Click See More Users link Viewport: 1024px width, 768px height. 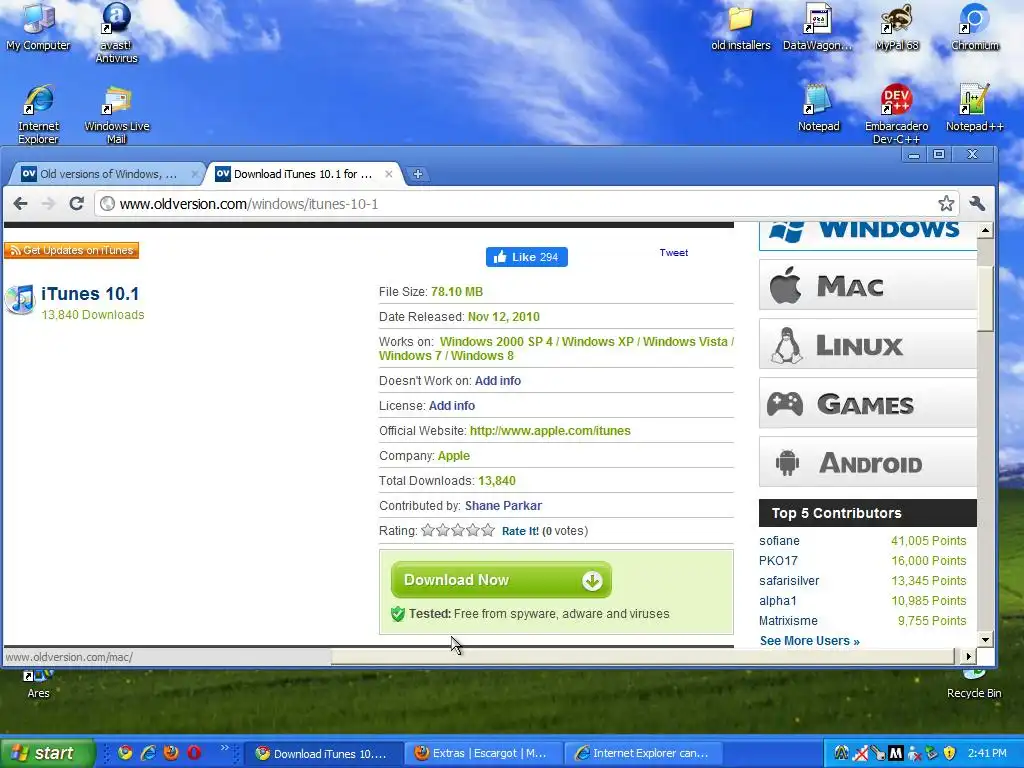(x=810, y=641)
